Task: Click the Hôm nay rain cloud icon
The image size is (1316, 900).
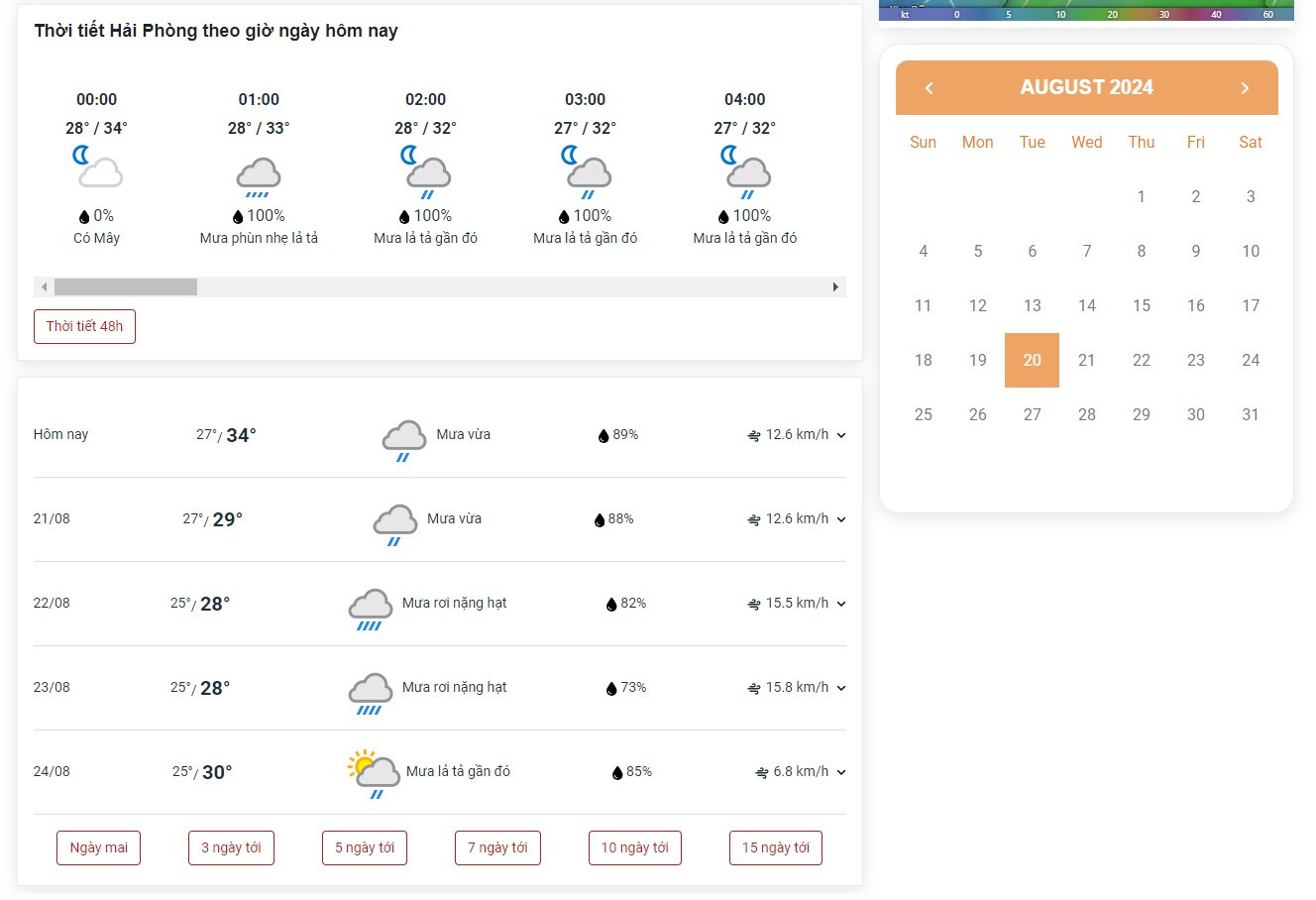Action: click(404, 440)
